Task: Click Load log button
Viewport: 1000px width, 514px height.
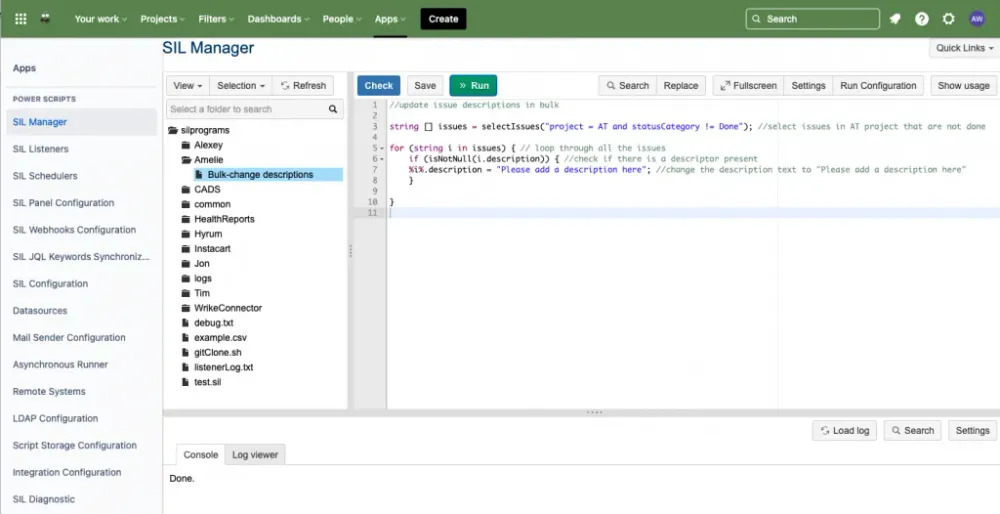Action: [x=844, y=430]
